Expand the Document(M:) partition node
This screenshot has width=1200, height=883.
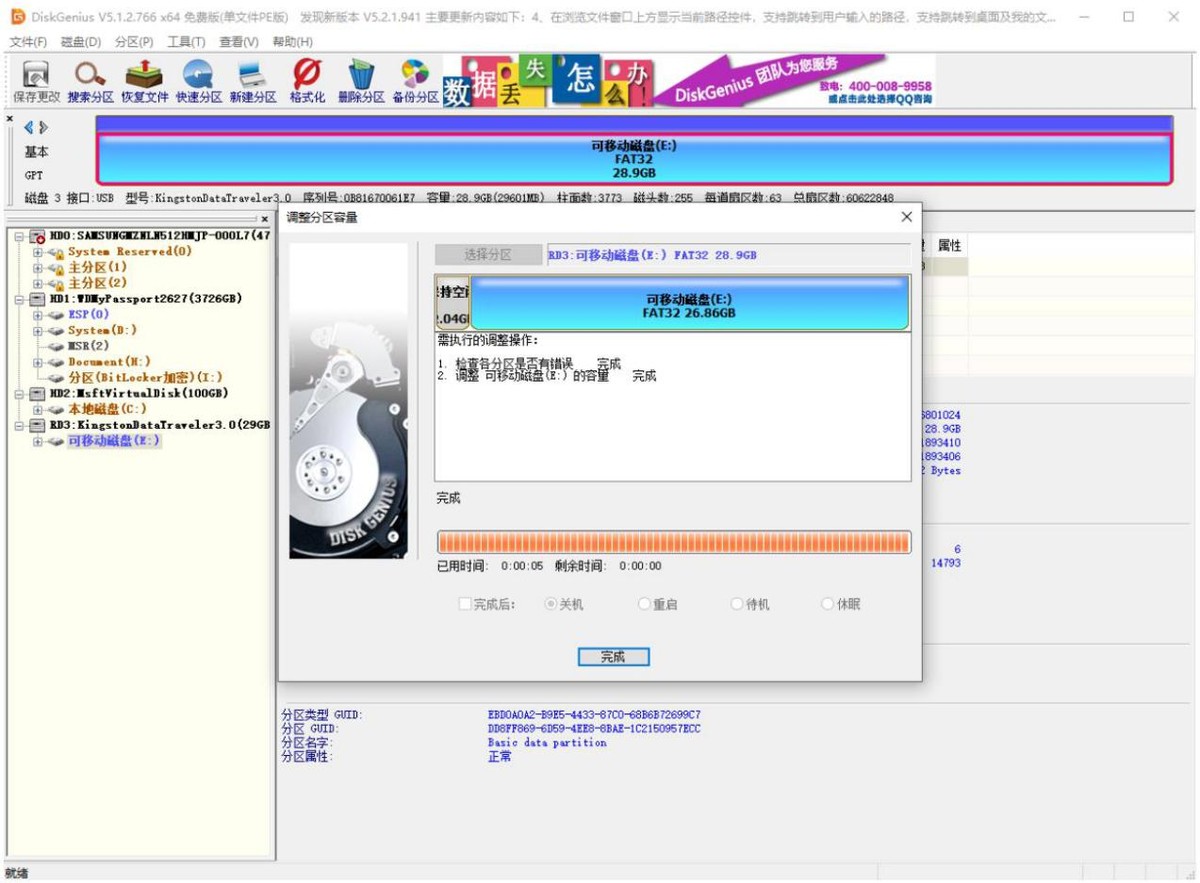pyautogui.click(x=38, y=362)
